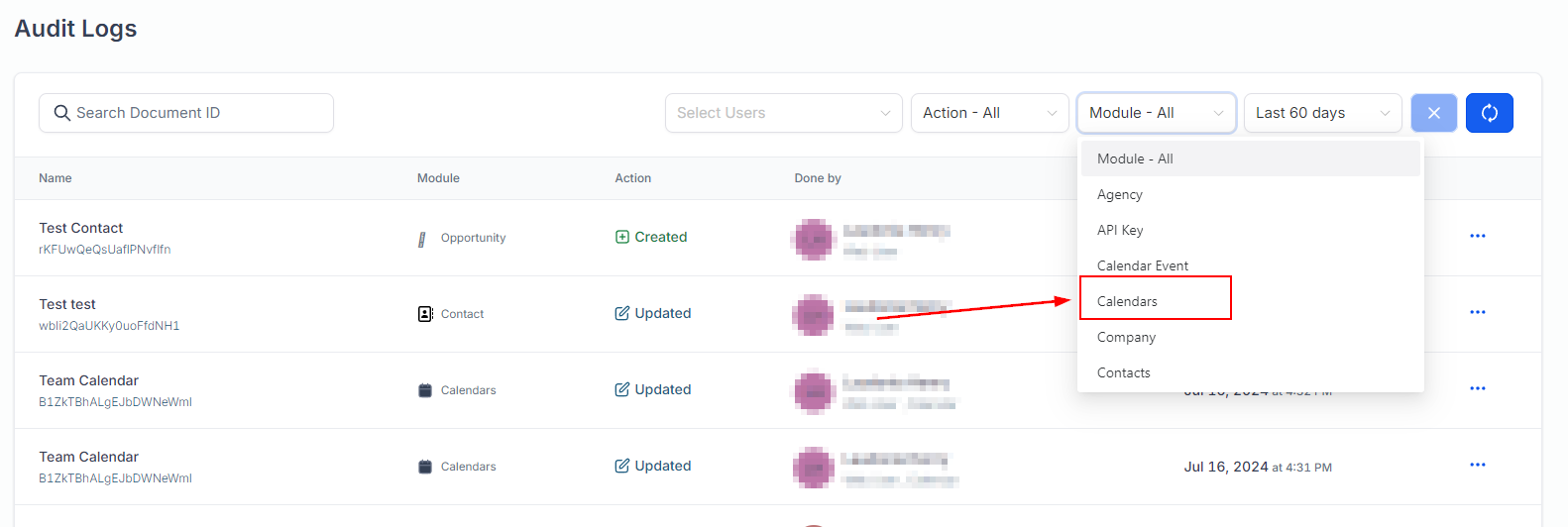Click the clear filters X button
Image resolution: width=1568 pixels, height=527 pixels.
point(1433,113)
